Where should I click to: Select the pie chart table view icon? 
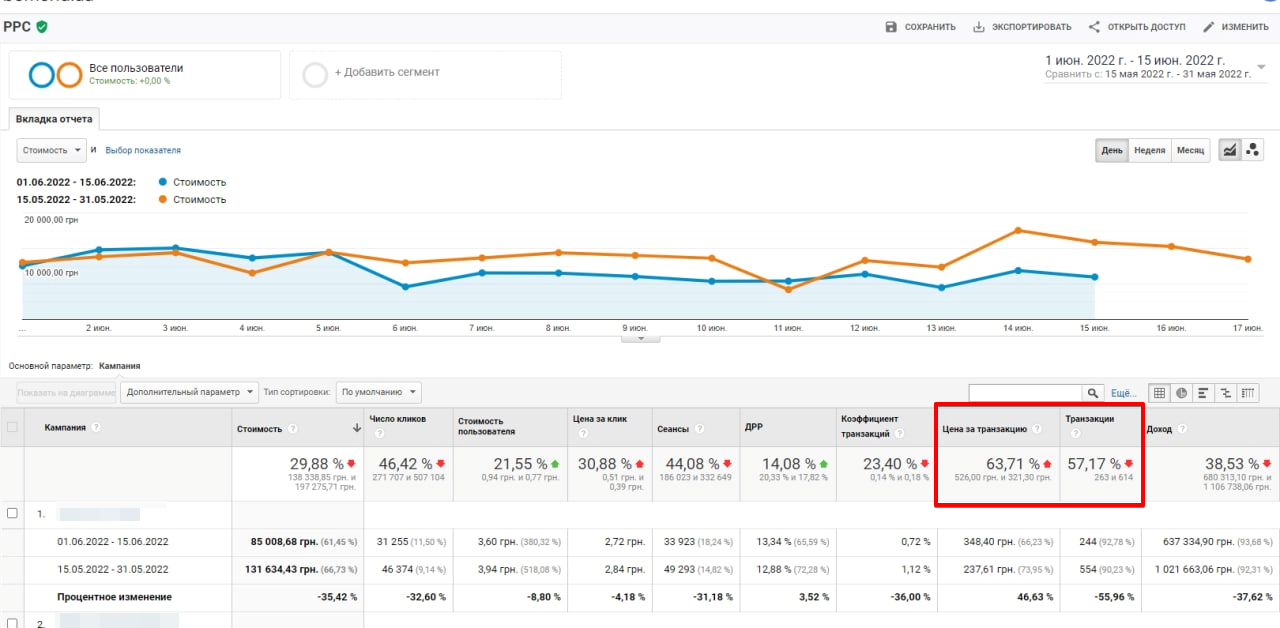(1181, 393)
